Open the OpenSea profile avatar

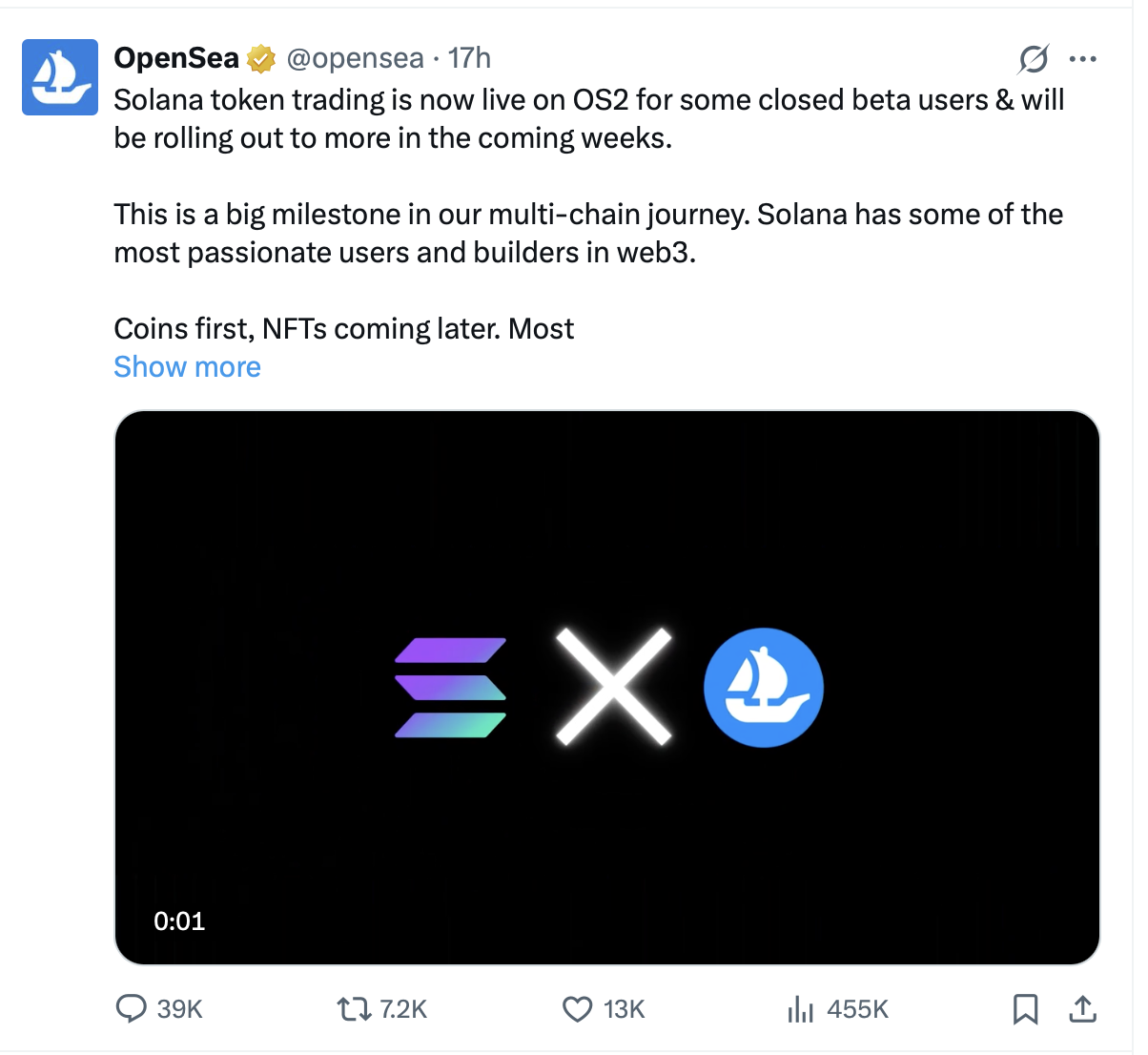pos(60,77)
